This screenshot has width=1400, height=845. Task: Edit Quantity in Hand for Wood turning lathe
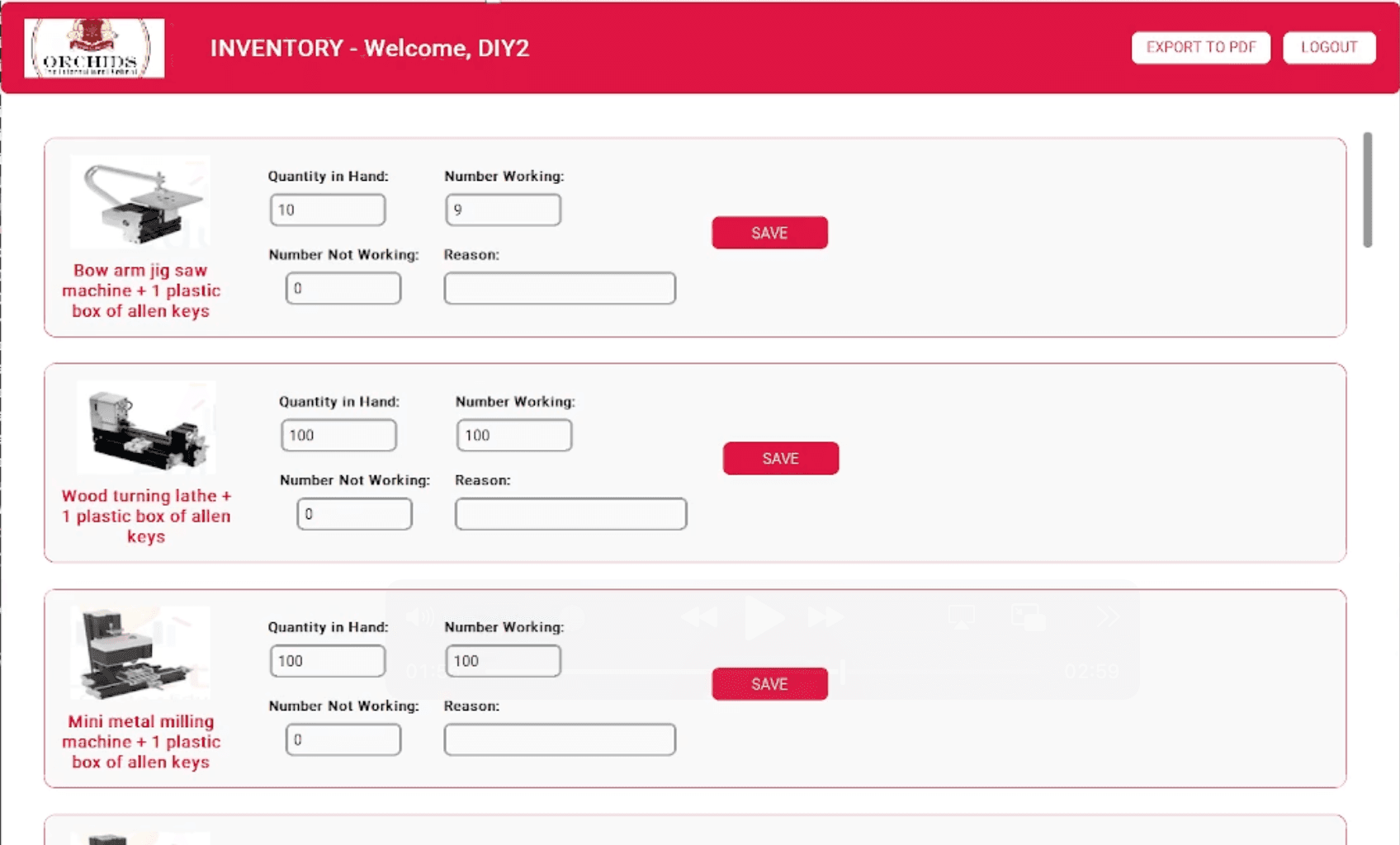point(338,435)
